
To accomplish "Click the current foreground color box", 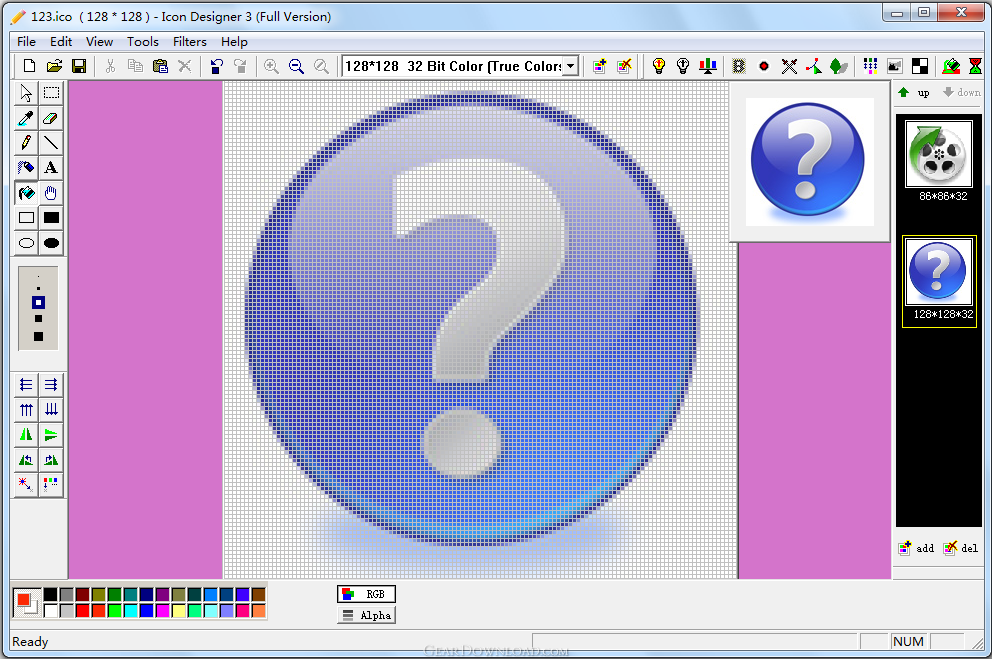I will [x=23, y=599].
